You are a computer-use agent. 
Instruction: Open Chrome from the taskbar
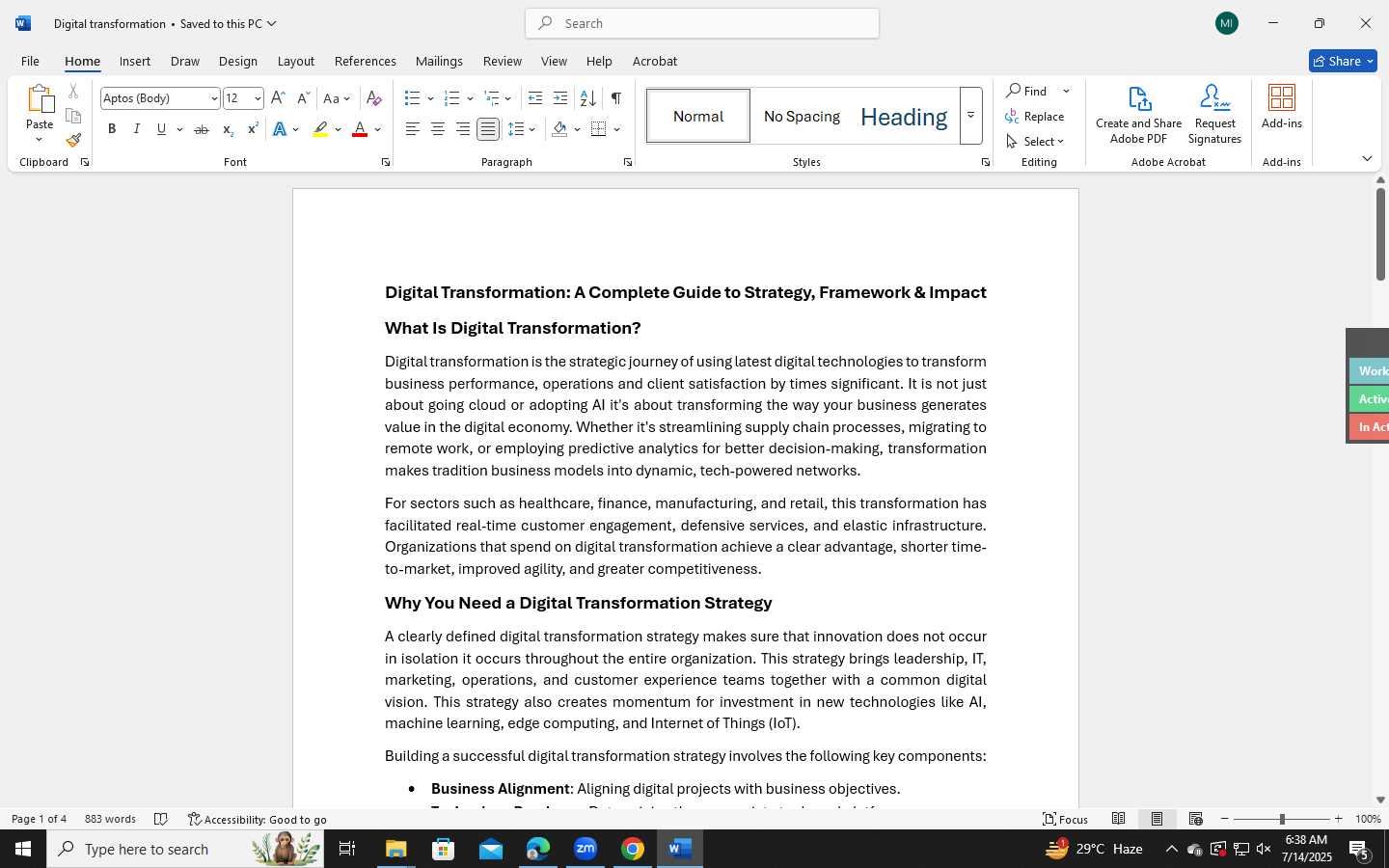pos(632,849)
